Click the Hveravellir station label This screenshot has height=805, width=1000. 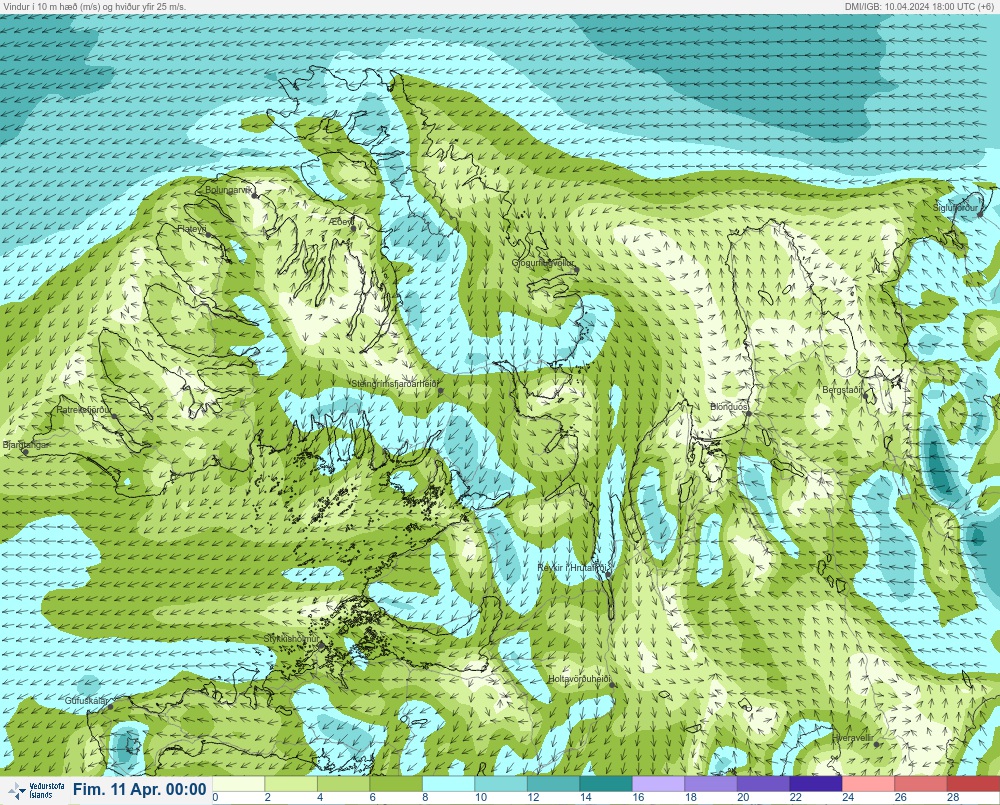tap(852, 738)
